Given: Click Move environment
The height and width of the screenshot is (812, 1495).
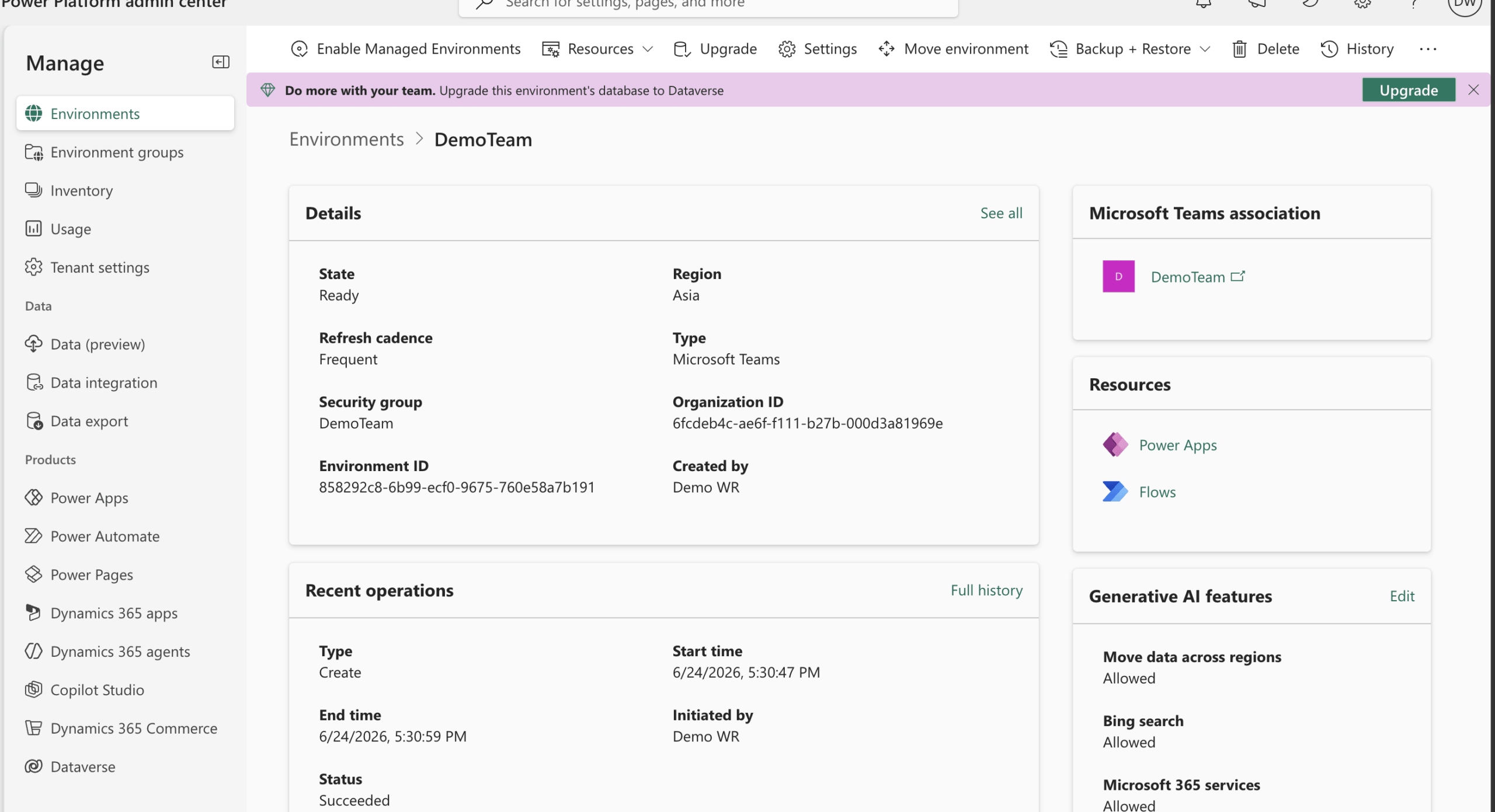Looking at the screenshot, I should pos(953,49).
